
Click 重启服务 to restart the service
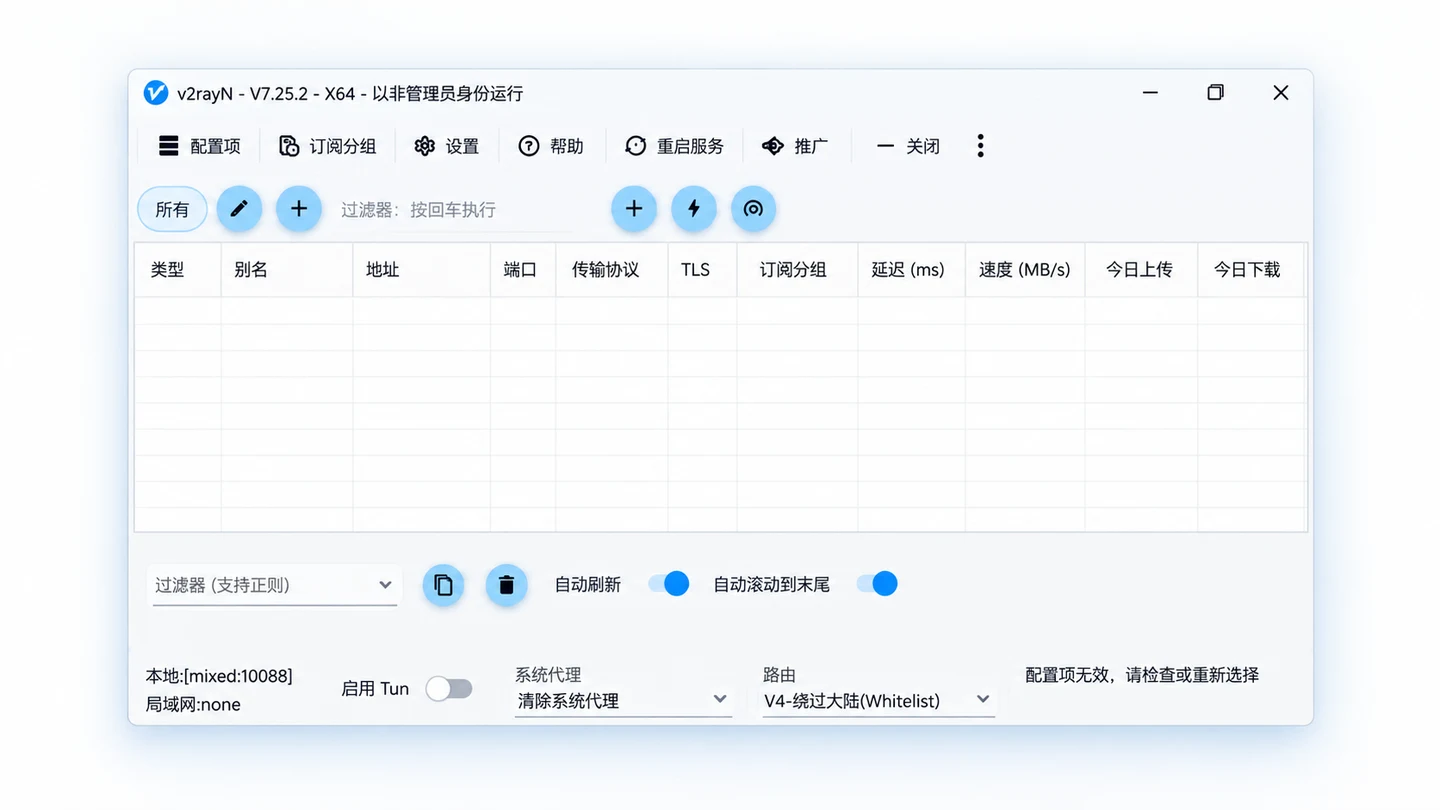(674, 146)
